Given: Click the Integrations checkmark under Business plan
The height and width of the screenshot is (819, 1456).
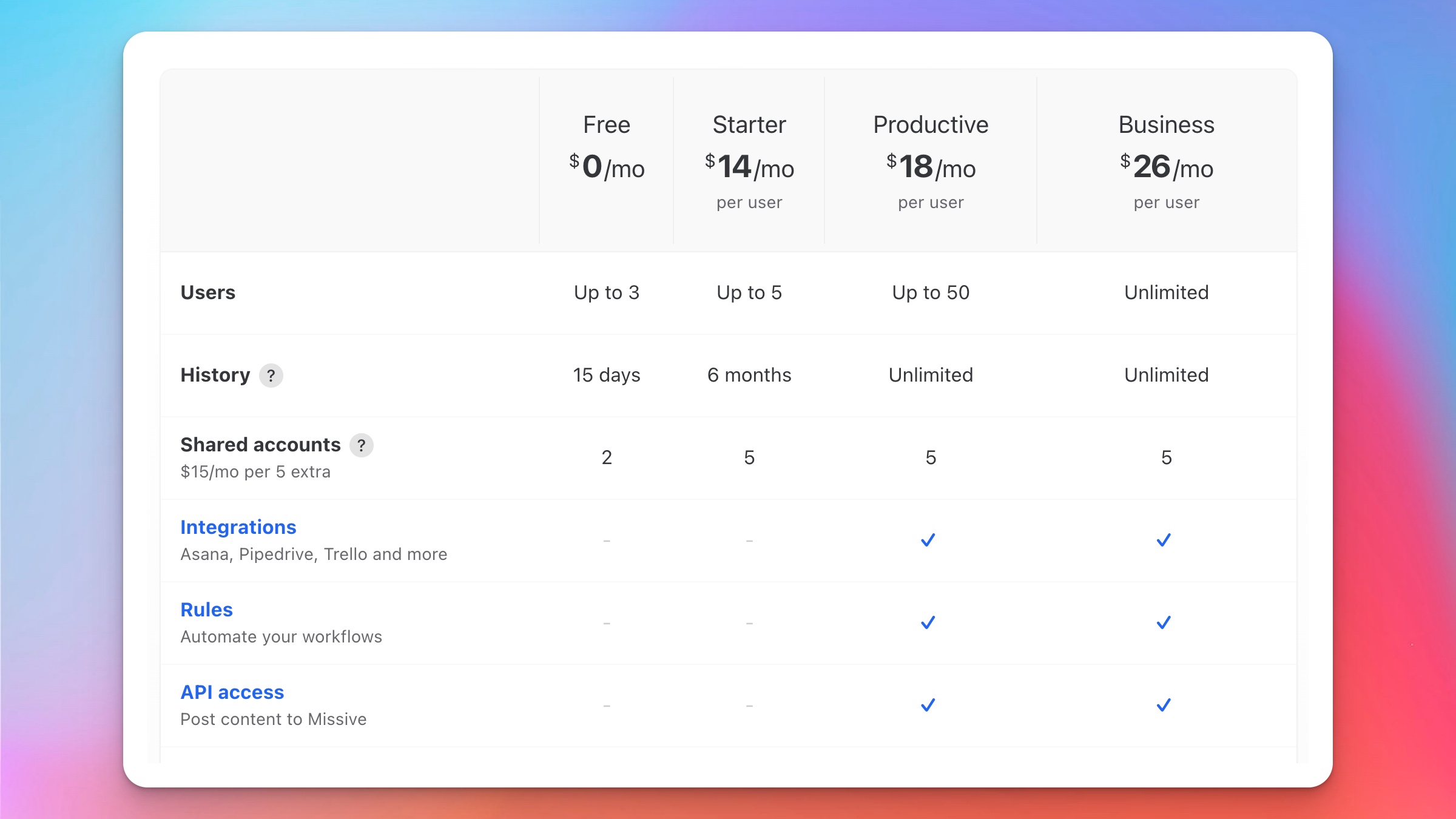Looking at the screenshot, I should 1164,539.
